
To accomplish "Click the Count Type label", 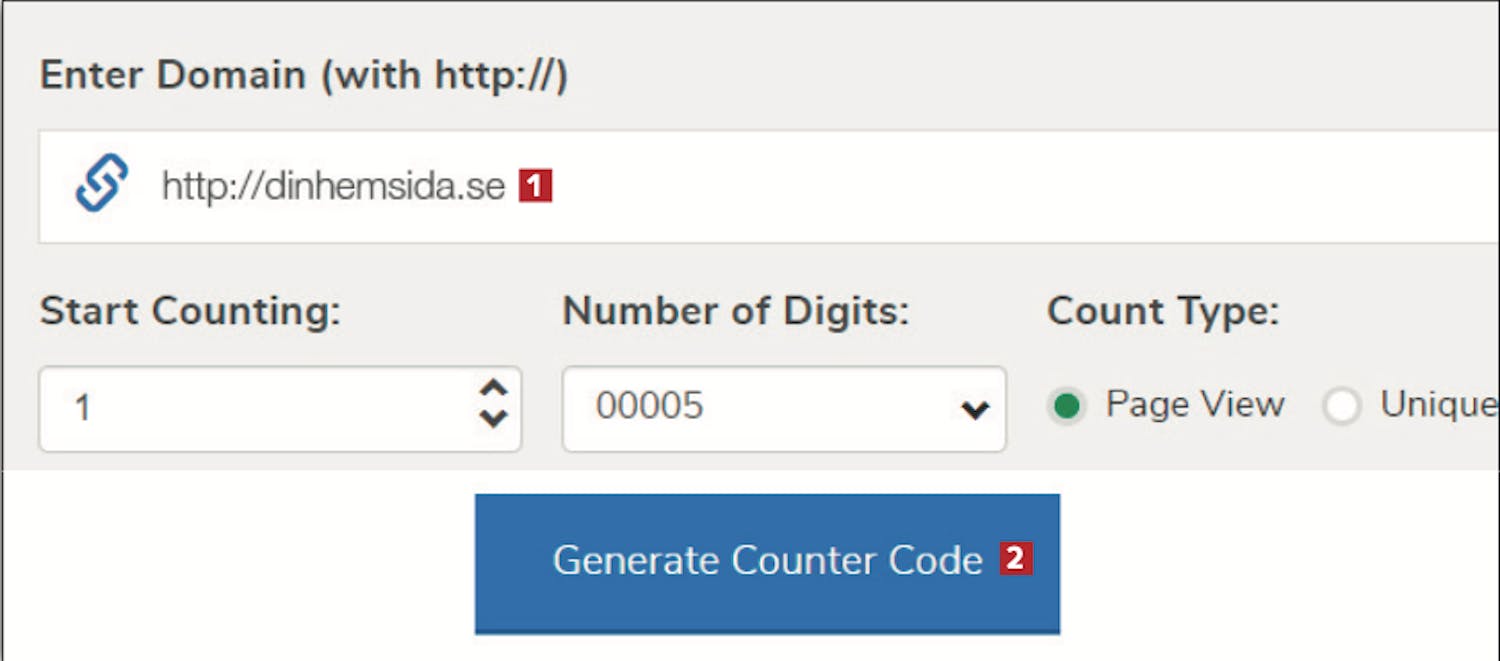I will tap(1163, 312).
